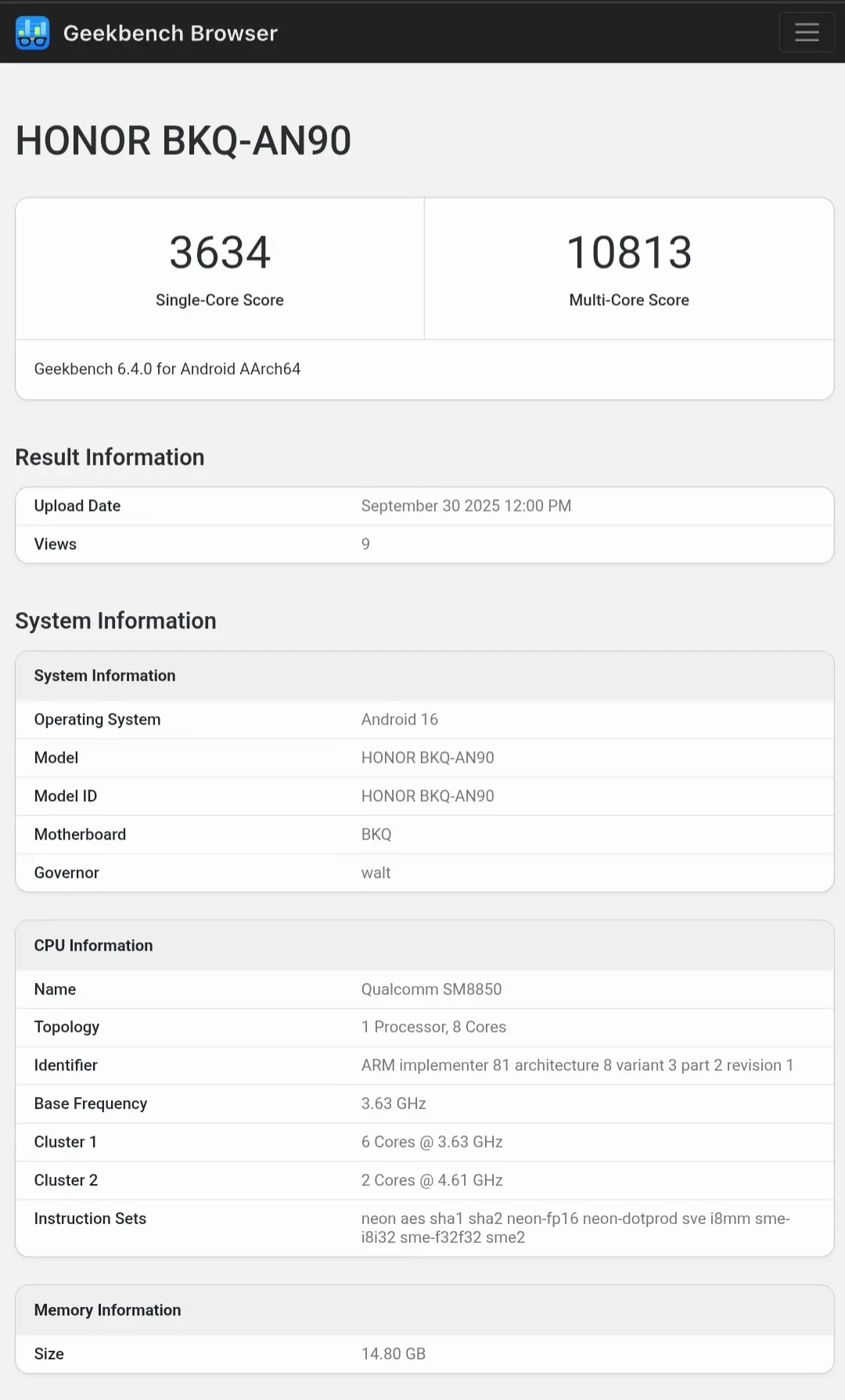Click the ARM implementer identifier value
Image resolution: width=845 pixels, height=1400 pixels.
click(577, 1065)
